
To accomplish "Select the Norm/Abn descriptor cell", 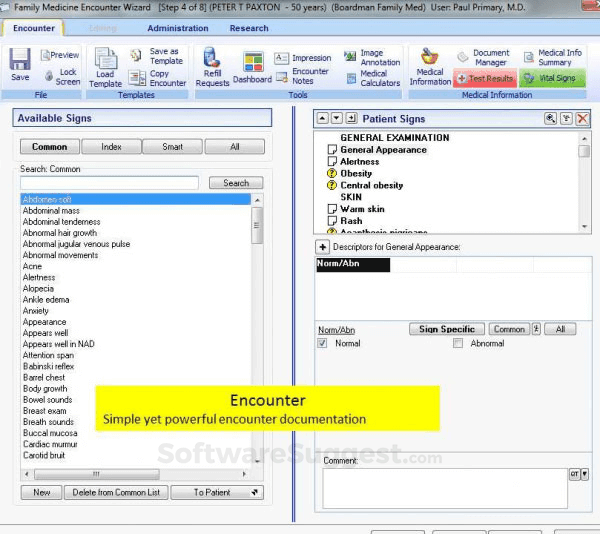I will (x=353, y=264).
